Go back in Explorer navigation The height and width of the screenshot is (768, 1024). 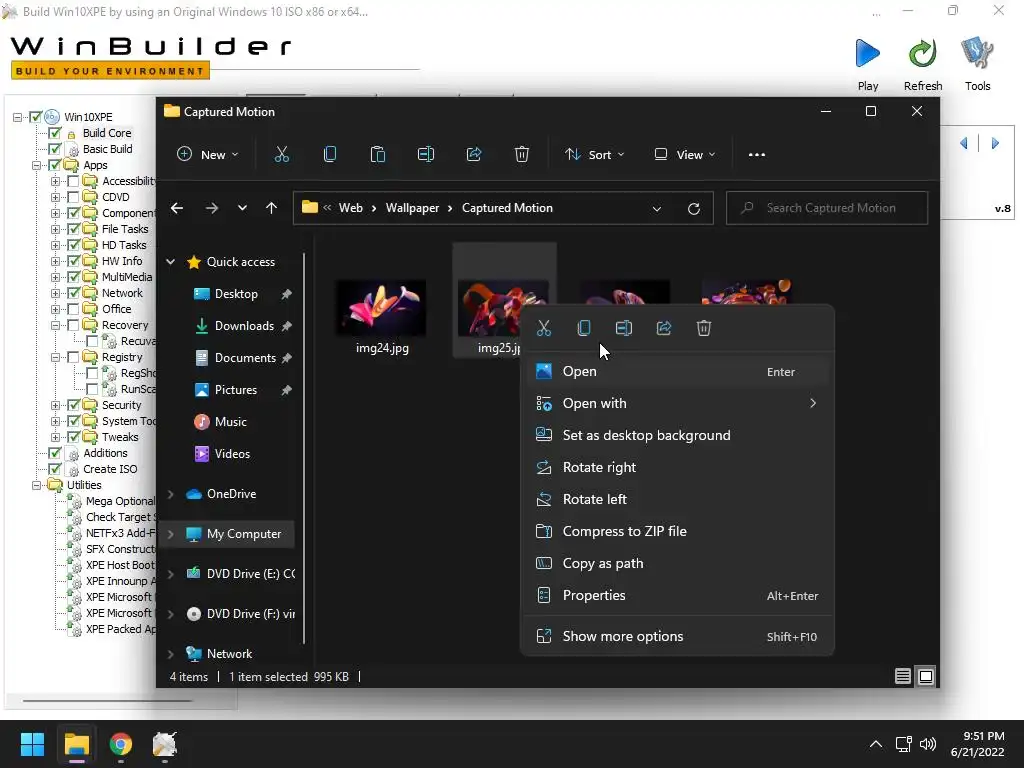point(176,208)
